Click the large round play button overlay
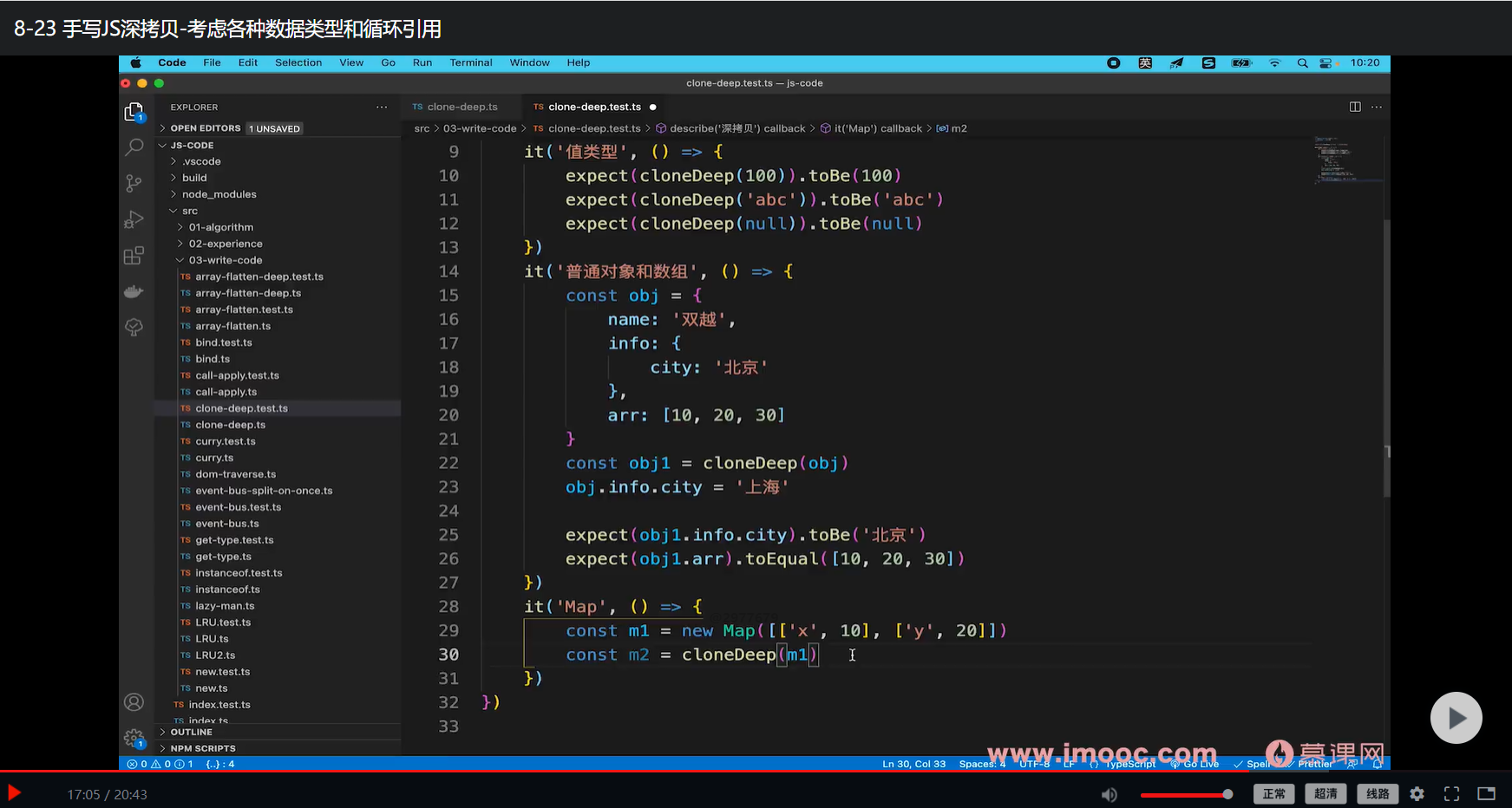The width and height of the screenshot is (1512, 808). click(x=1456, y=718)
